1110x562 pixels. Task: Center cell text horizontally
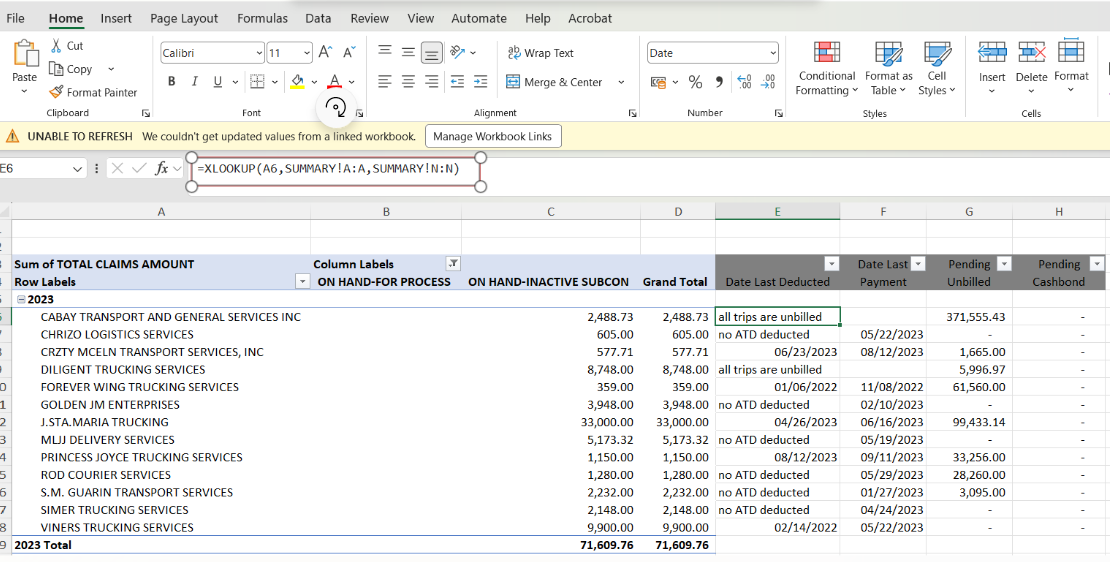tap(408, 82)
